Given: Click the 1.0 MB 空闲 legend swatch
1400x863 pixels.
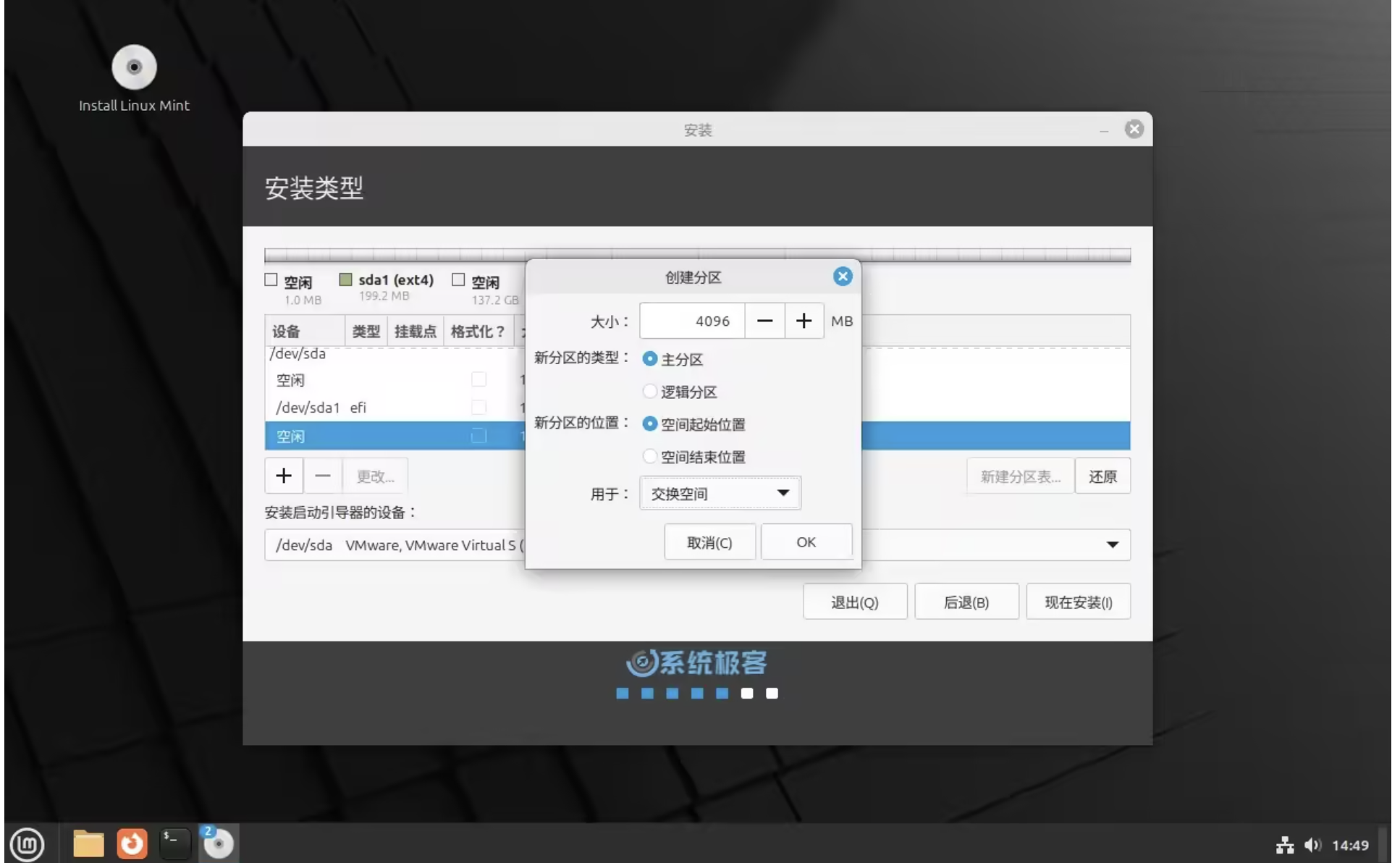Looking at the screenshot, I should [271, 279].
